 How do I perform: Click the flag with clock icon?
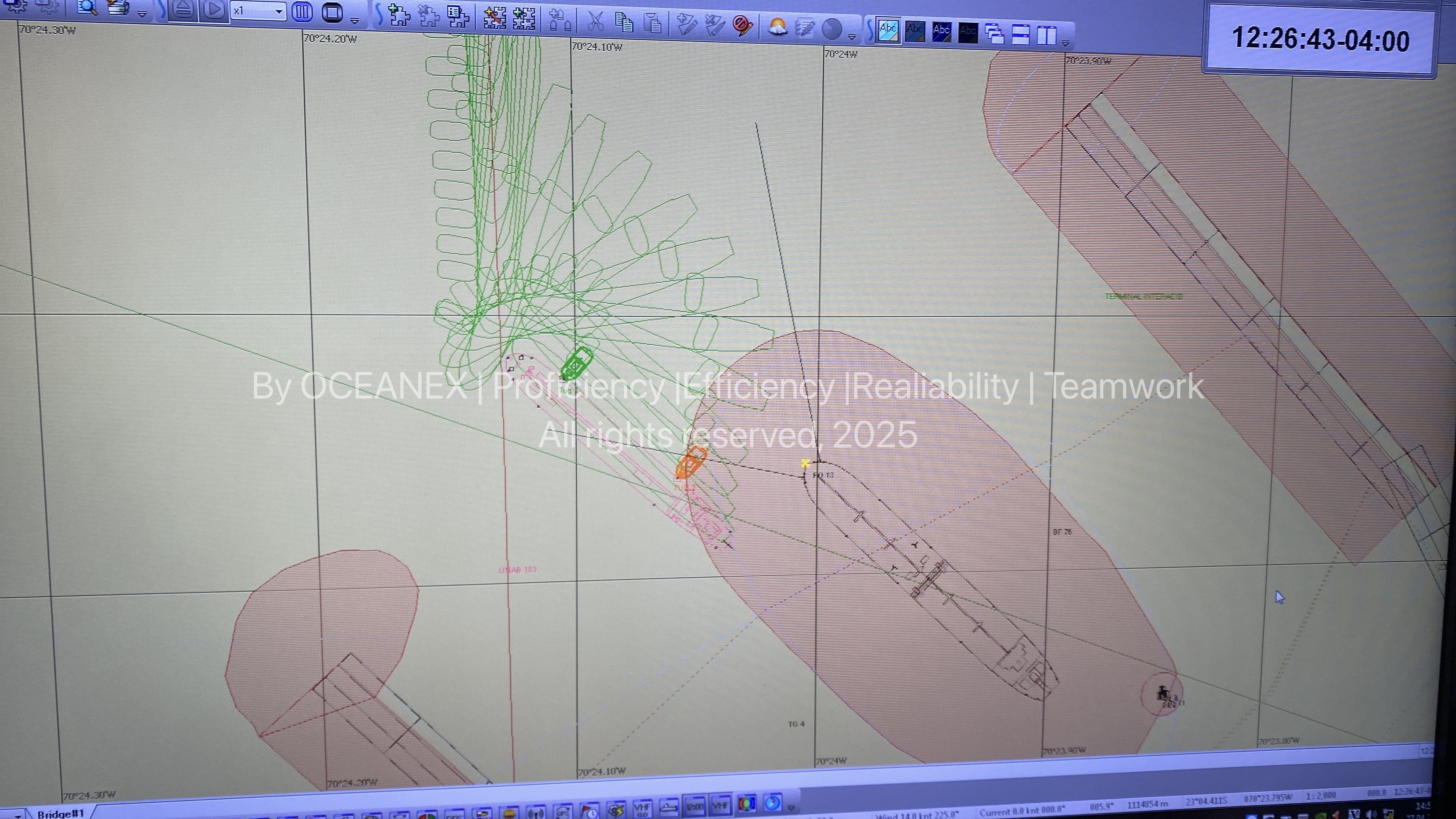(x=589, y=811)
